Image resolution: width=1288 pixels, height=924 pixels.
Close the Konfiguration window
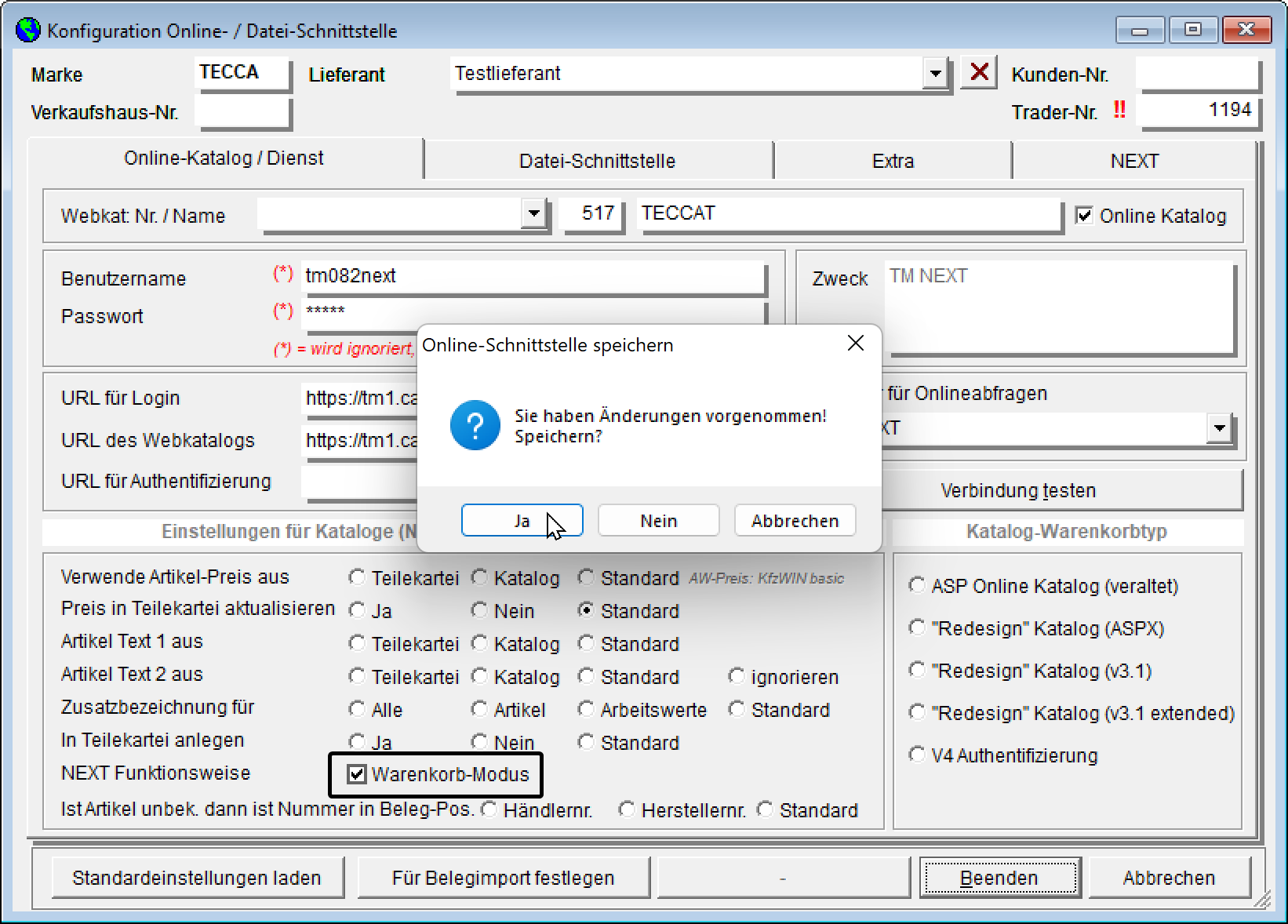tap(1246, 30)
